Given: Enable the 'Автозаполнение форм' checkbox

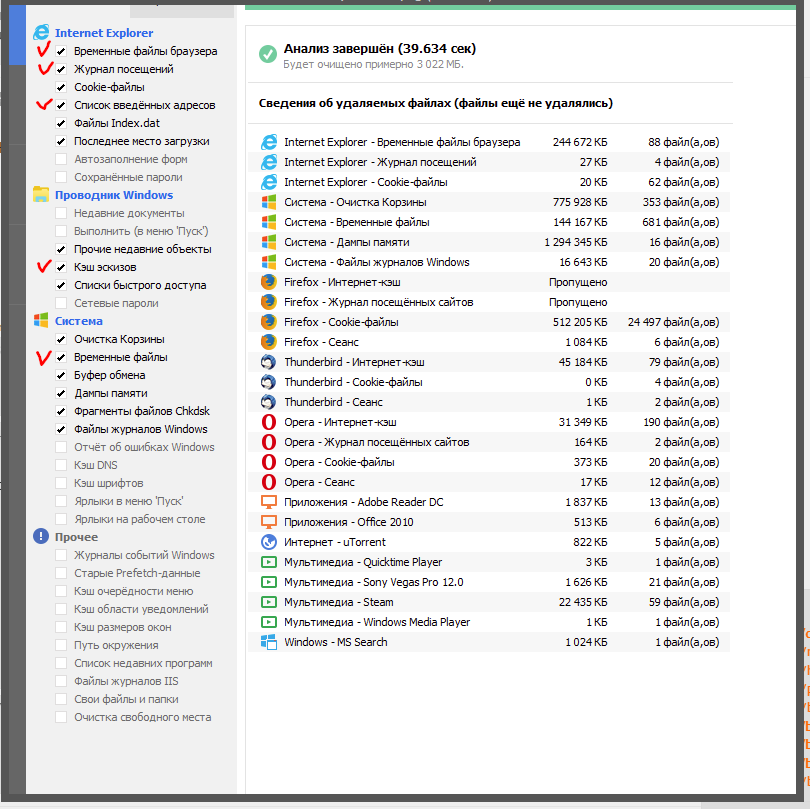Looking at the screenshot, I should pyautogui.click(x=61, y=159).
